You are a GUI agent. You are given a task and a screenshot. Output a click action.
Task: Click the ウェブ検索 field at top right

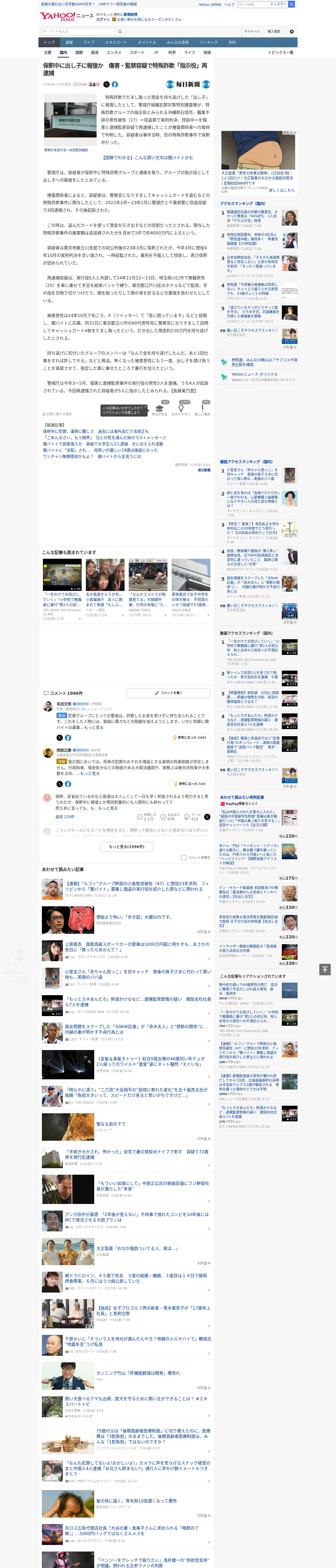coord(253,4)
